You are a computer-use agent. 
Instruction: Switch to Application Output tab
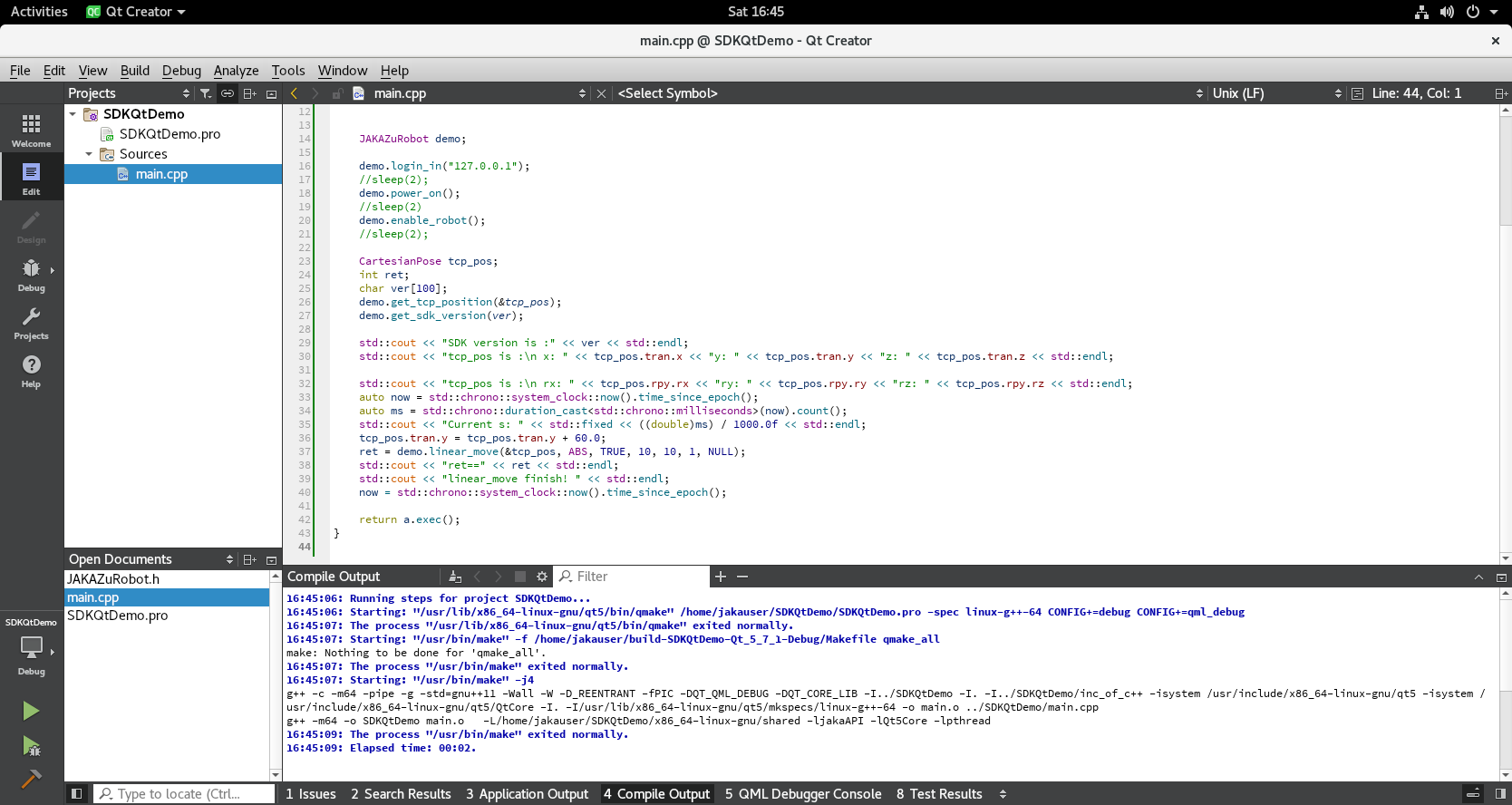tap(527, 794)
